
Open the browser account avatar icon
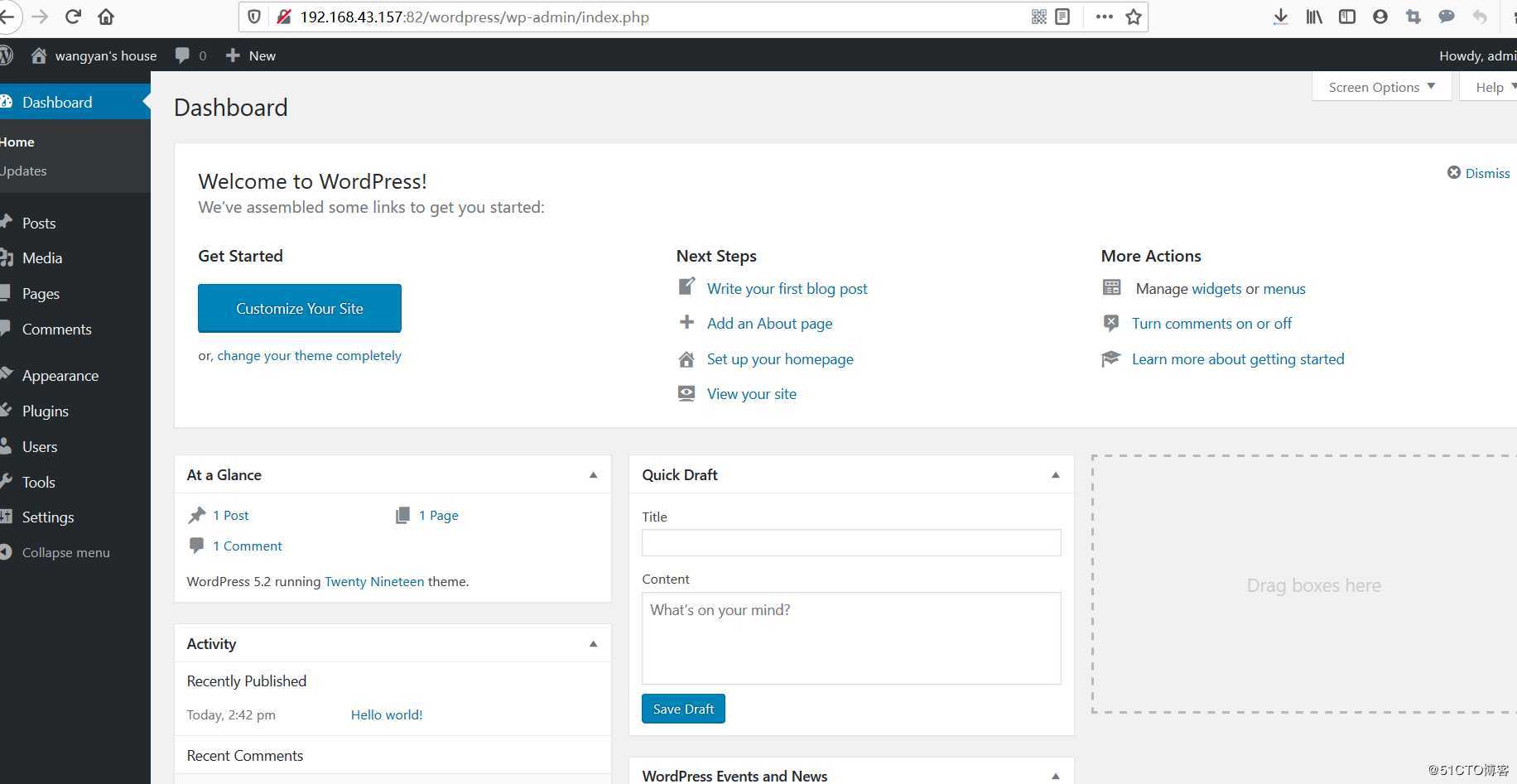pos(1380,17)
